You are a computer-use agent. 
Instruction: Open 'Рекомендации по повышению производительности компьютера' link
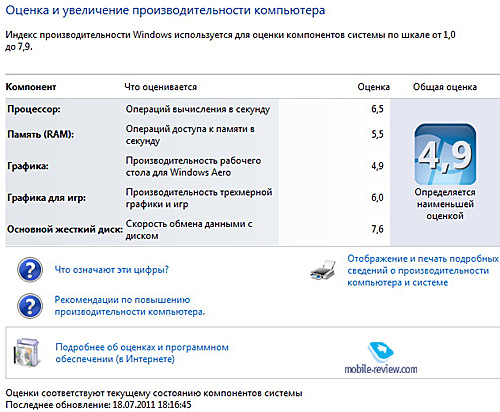[x=130, y=306]
